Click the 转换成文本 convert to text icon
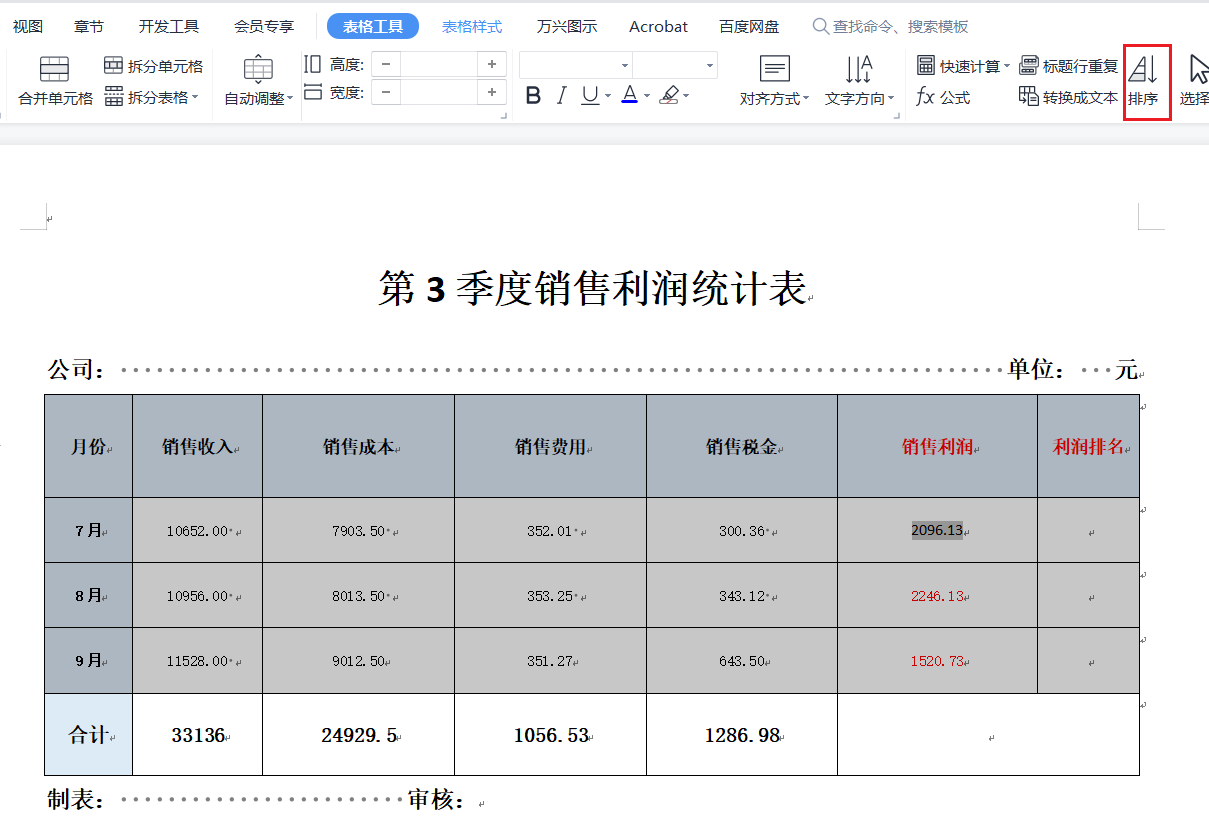 (x=1028, y=97)
